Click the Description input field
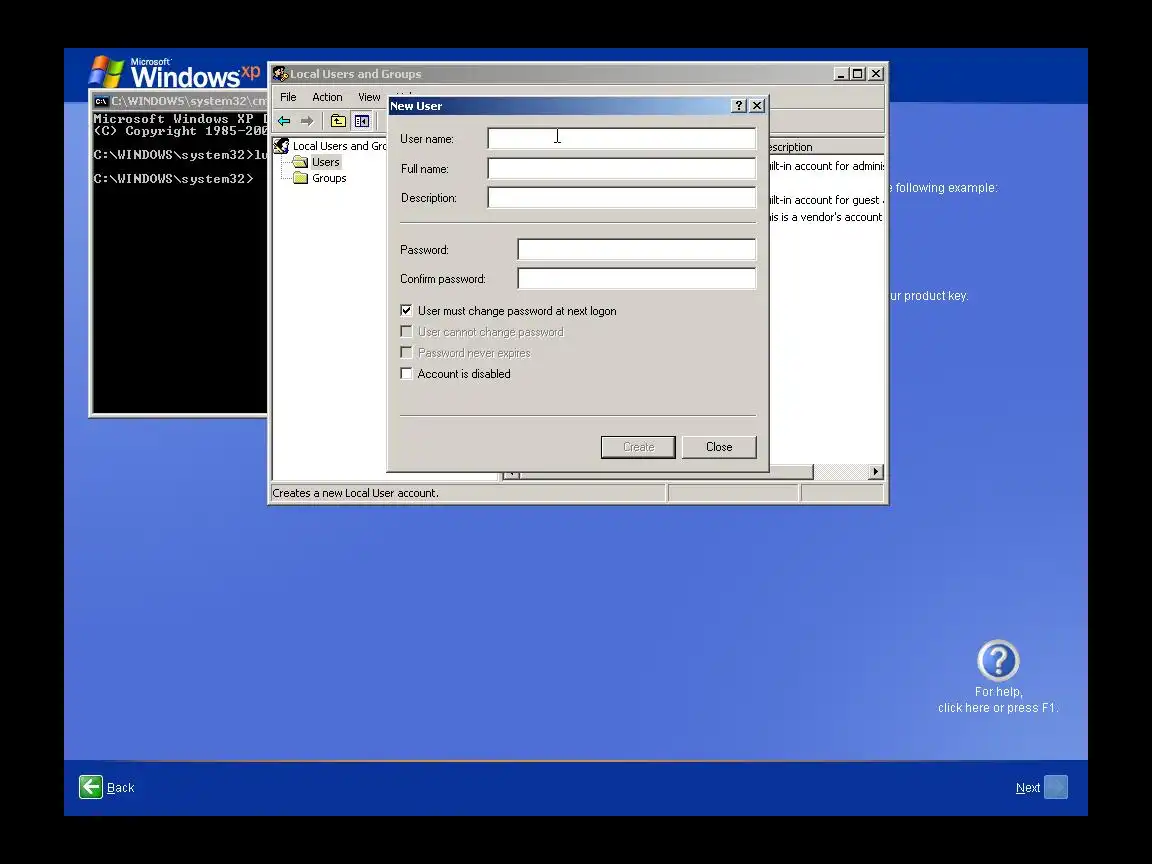 [622, 198]
